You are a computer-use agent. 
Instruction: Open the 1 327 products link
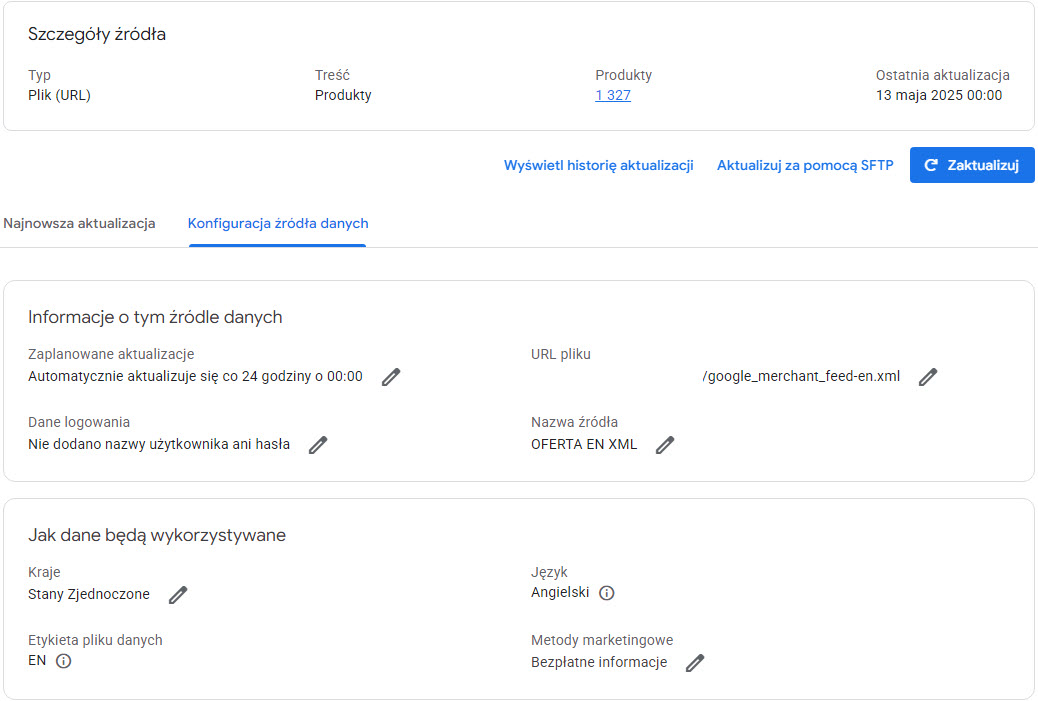613,96
